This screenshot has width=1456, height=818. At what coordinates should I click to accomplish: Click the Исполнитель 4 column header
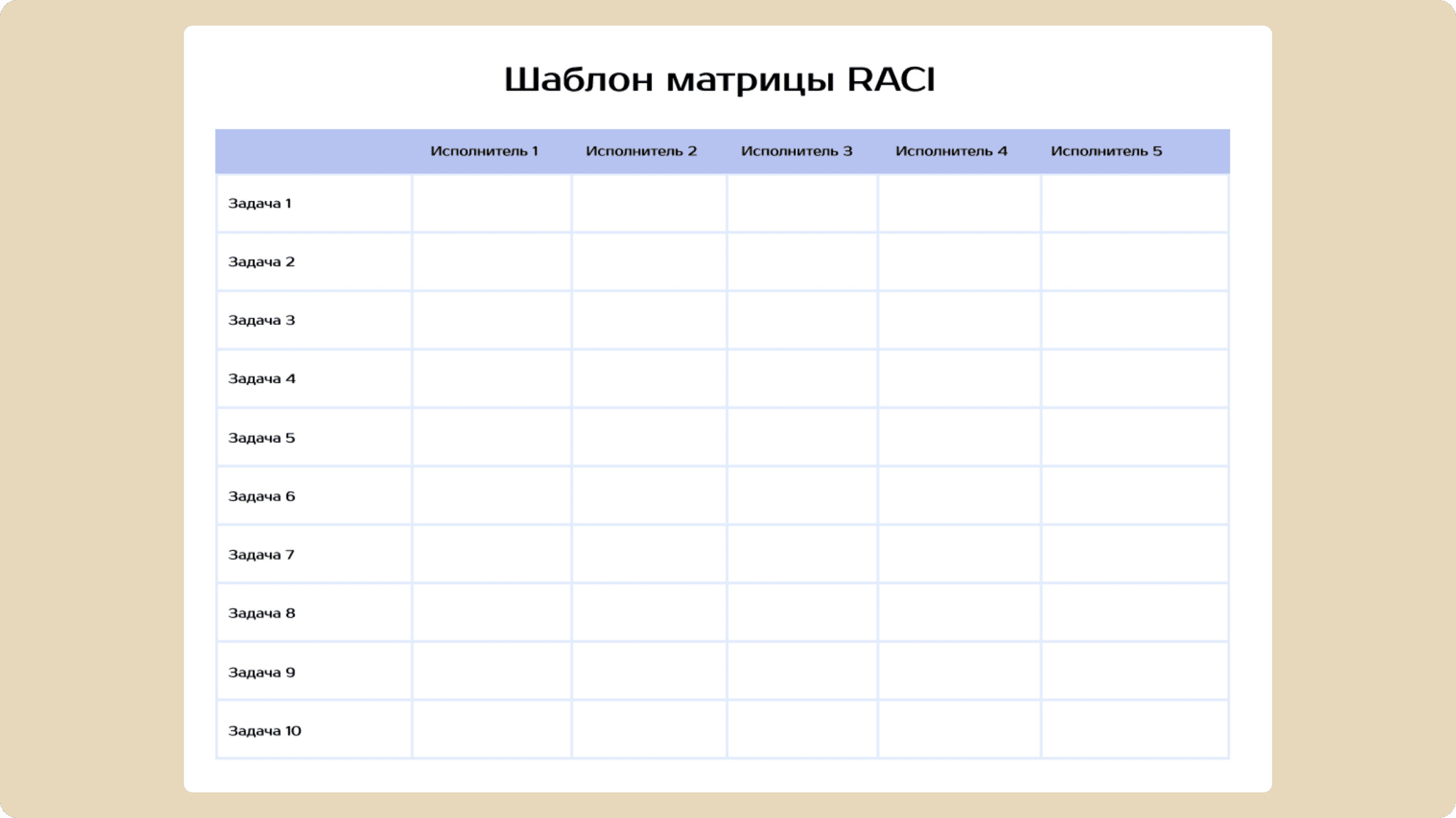[951, 151]
